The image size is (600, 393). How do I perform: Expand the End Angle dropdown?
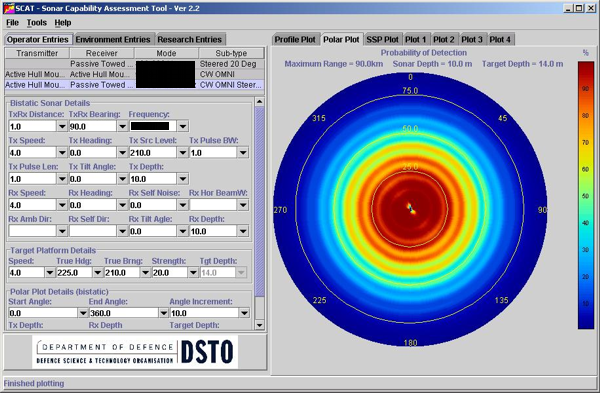163,313
